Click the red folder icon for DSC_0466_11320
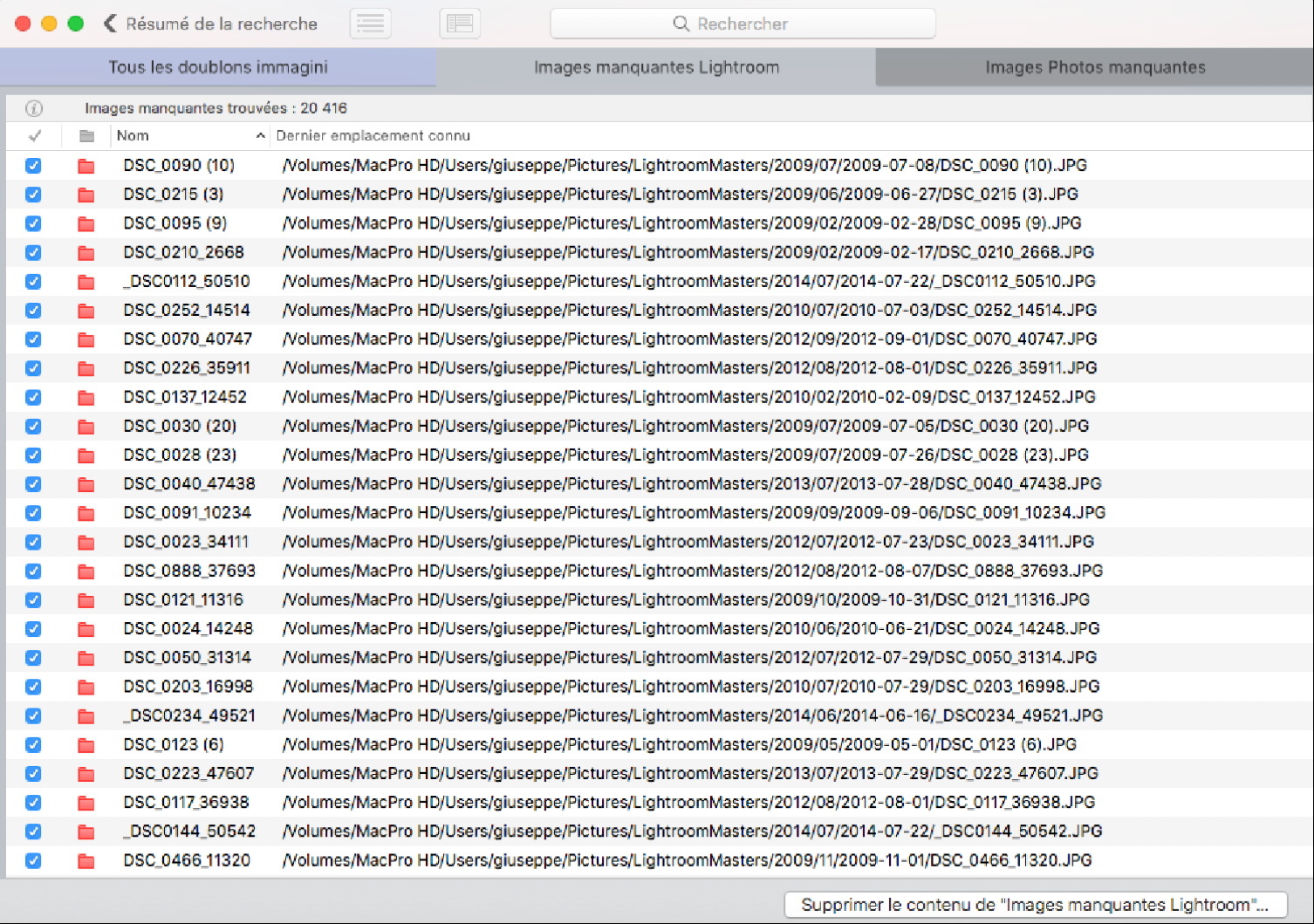 tap(86, 861)
